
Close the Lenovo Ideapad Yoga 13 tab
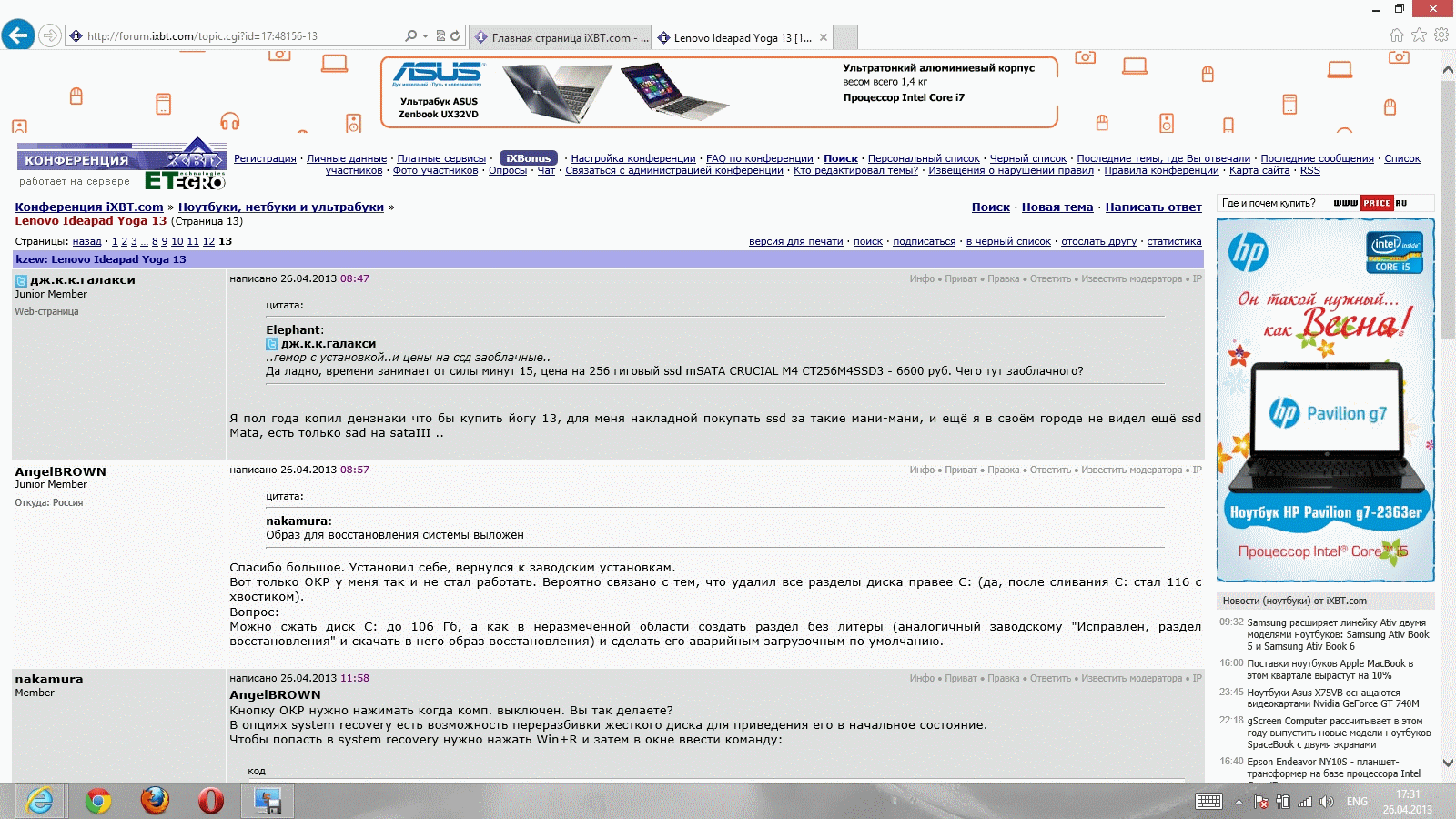(x=824, y=37)
